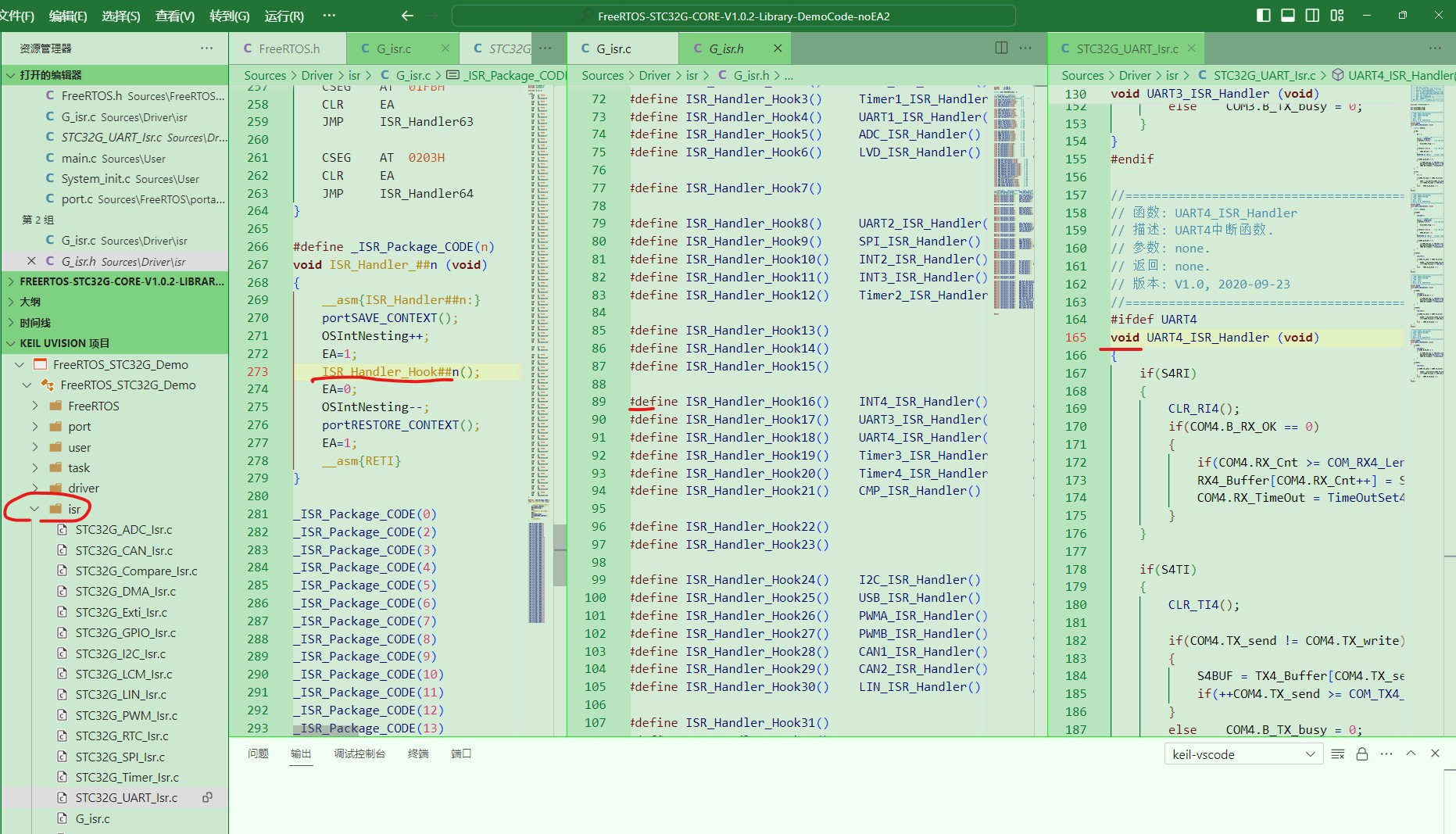Screen dimensions: 1456x834
Task: Split the G_isr.h editor
Action: tap(1001, 48)
